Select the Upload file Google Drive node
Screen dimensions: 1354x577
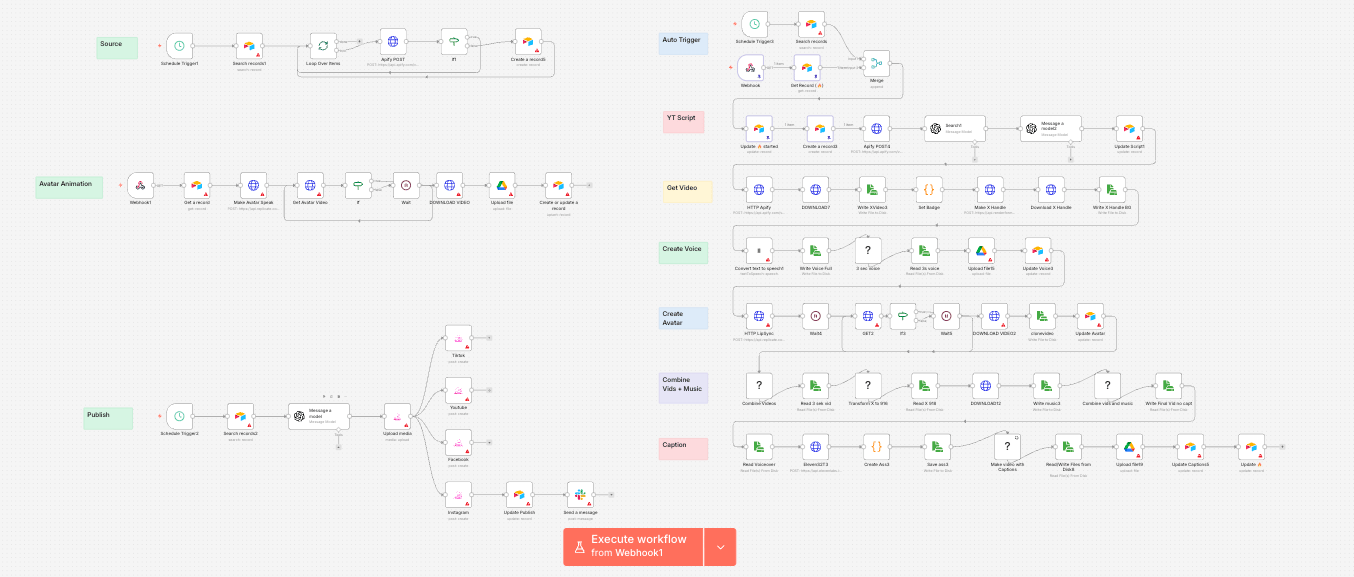point(501,185)
